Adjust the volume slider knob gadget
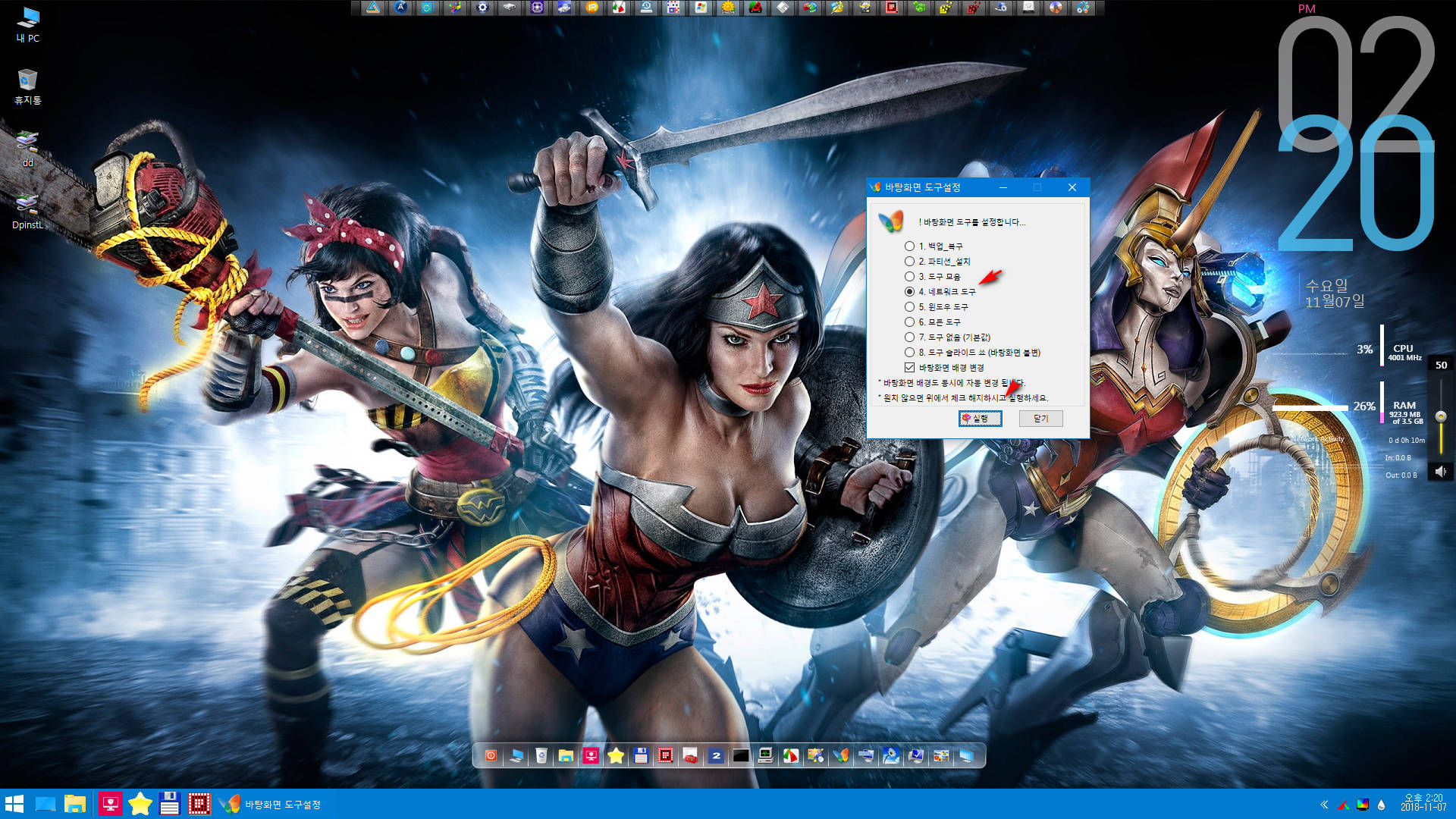 [x=1441, y=416]
